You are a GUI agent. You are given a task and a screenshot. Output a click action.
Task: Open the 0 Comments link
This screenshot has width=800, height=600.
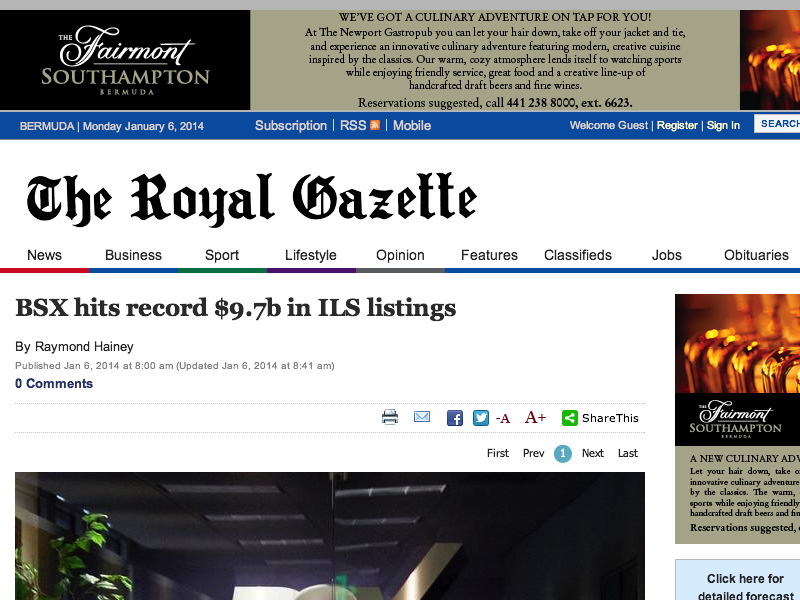click(x=54, y=383)
